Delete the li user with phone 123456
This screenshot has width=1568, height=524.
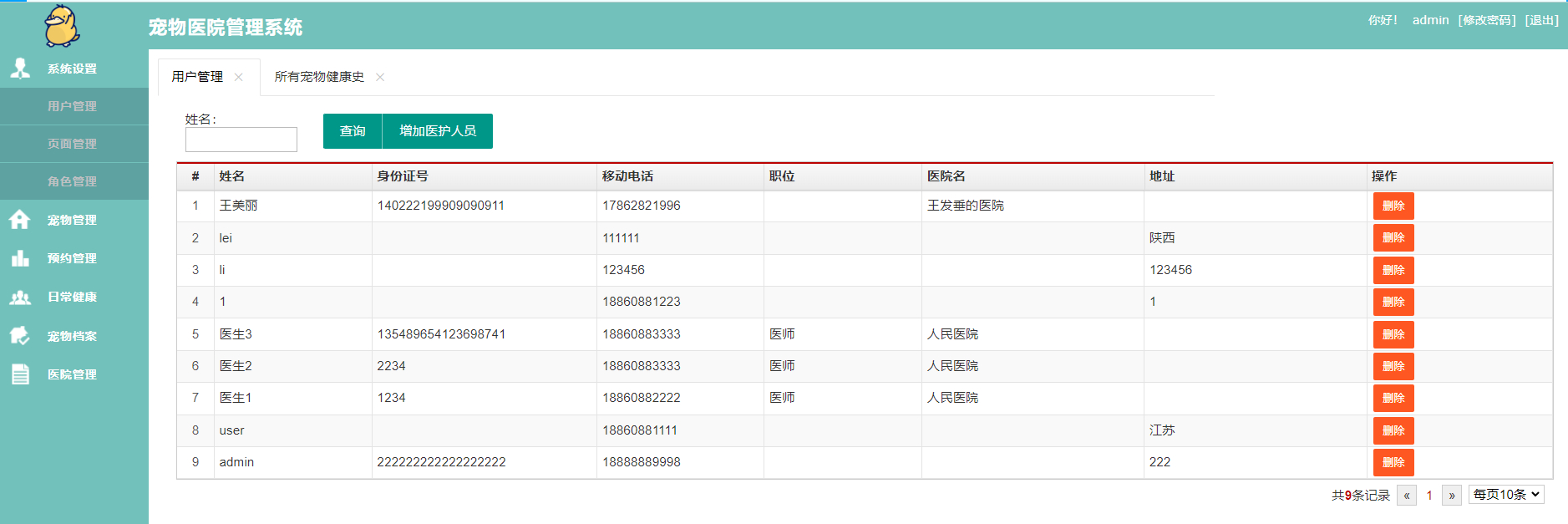[x=1393, y=270]
